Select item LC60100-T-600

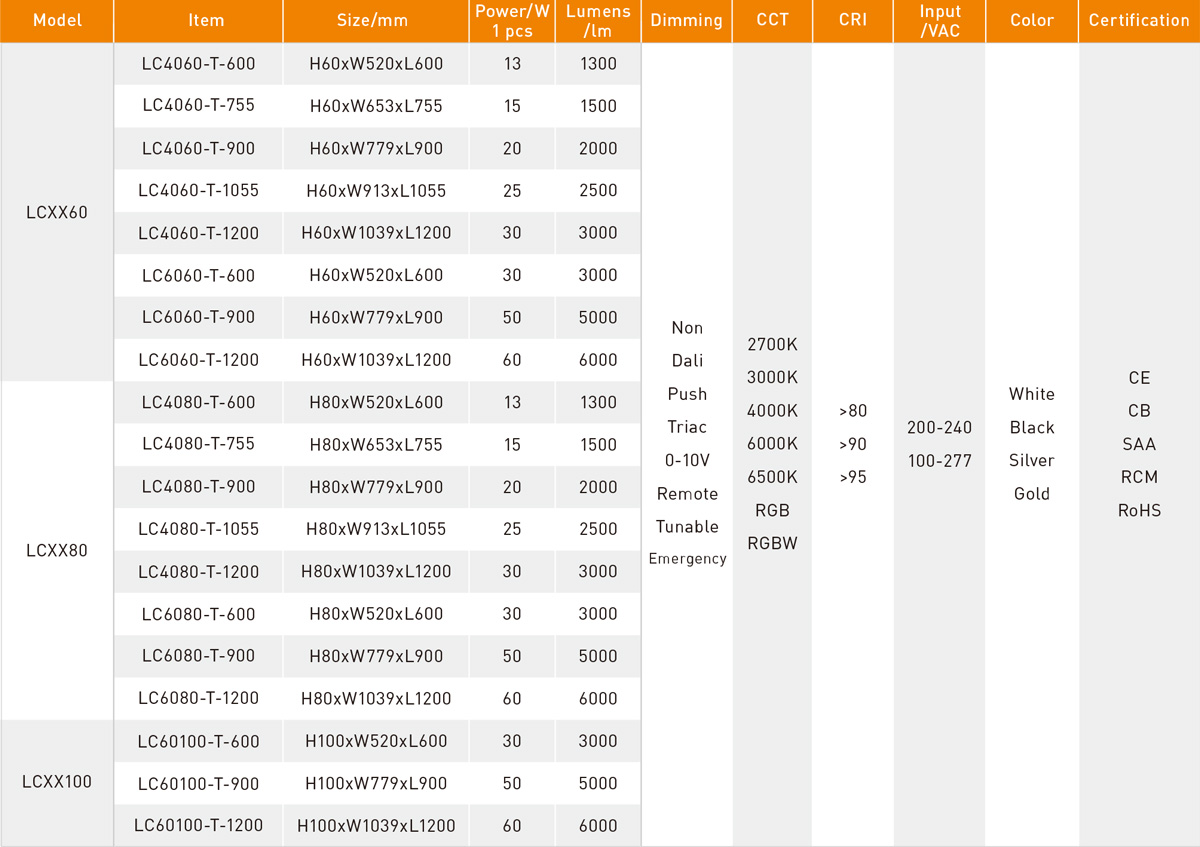(199, 741)
